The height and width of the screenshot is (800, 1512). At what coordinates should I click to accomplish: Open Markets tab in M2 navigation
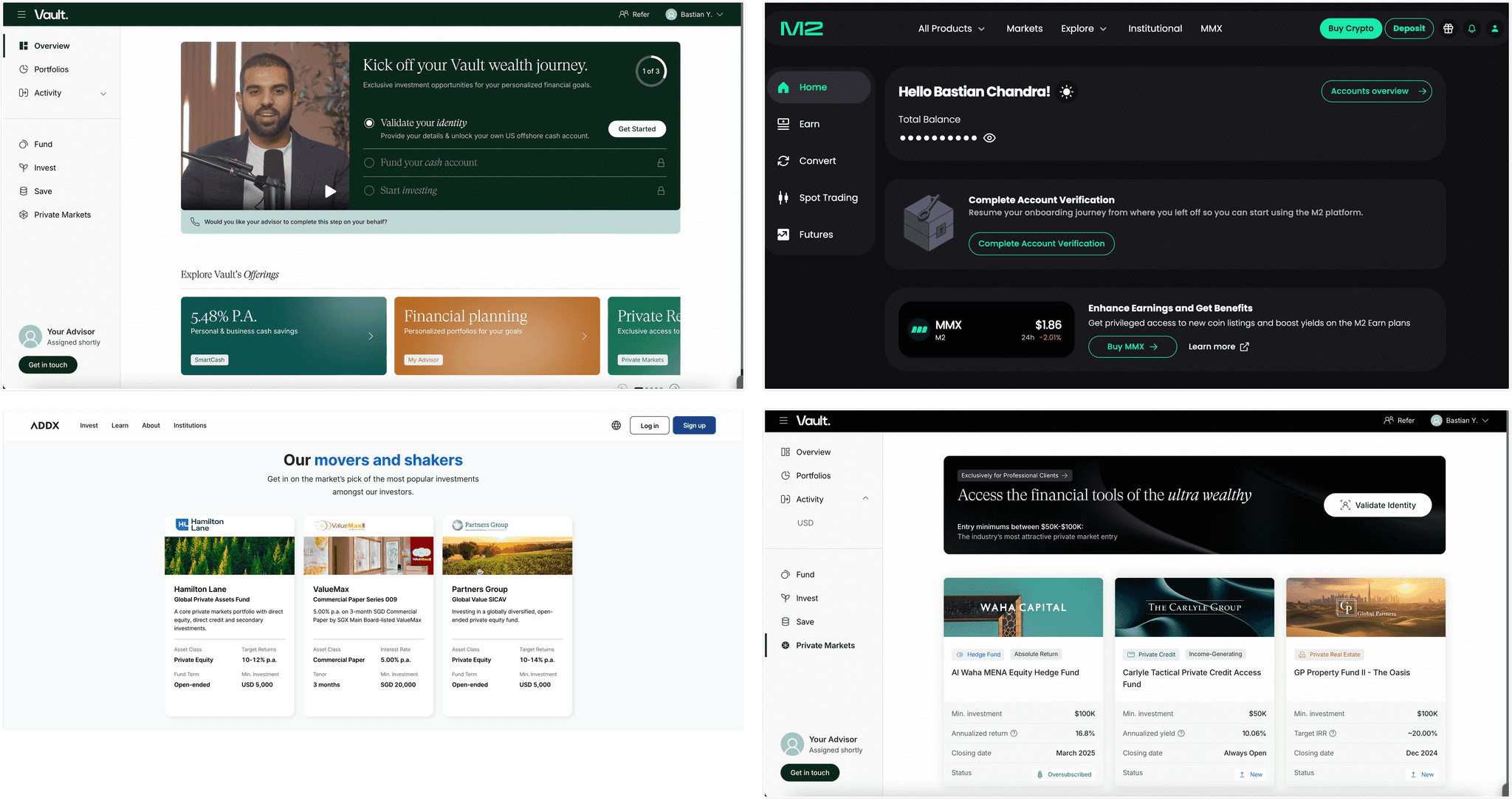tap(1024, 29)
